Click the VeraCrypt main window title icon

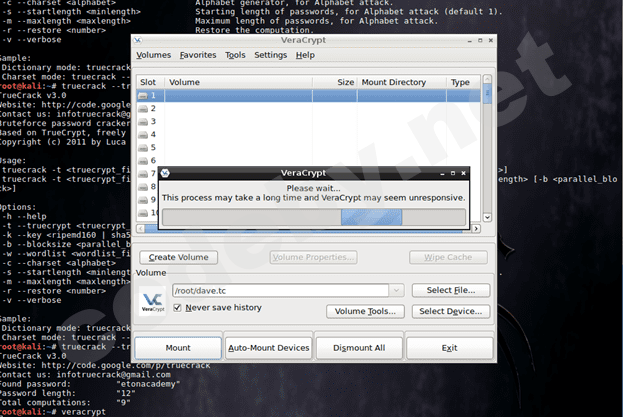click(x=138, y=40)
